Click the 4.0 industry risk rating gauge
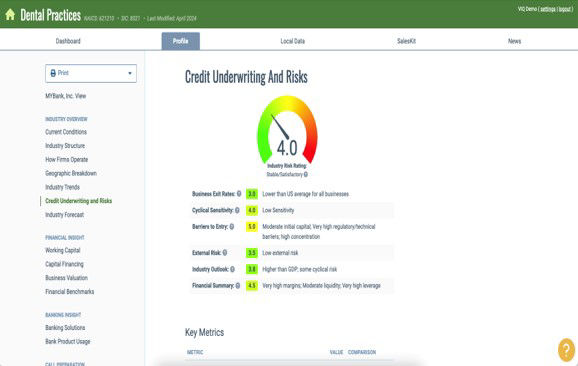 click(x=287, y=130)
